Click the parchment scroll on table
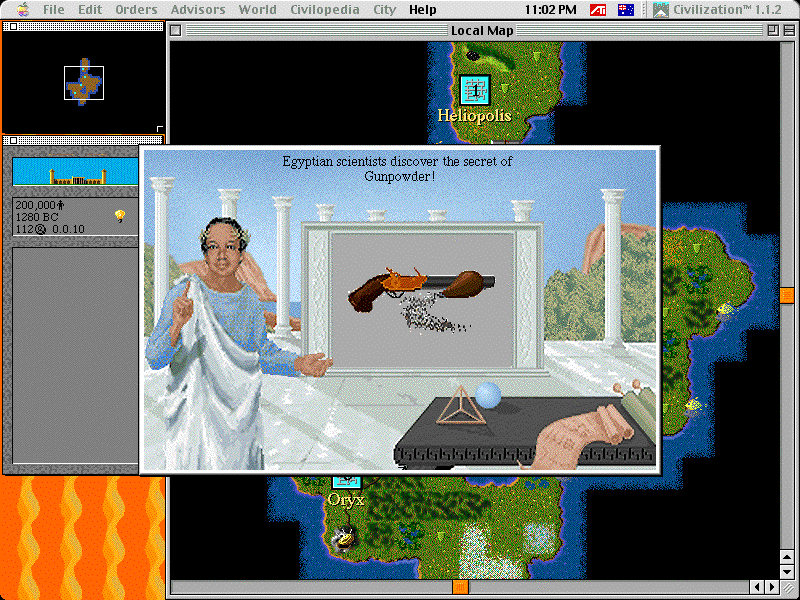Screen dimensions: 800x600 click(x=579, y=436)
